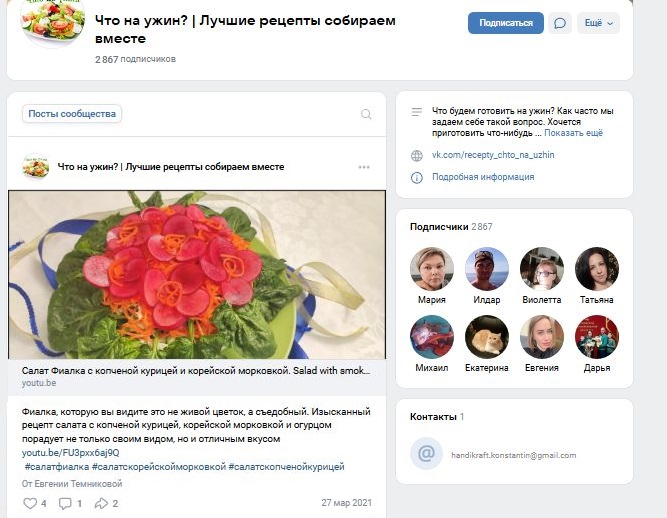Viewport: 667px width, 518px height.
Task: Expand description with Показать ещё
Action: point(573,133)
